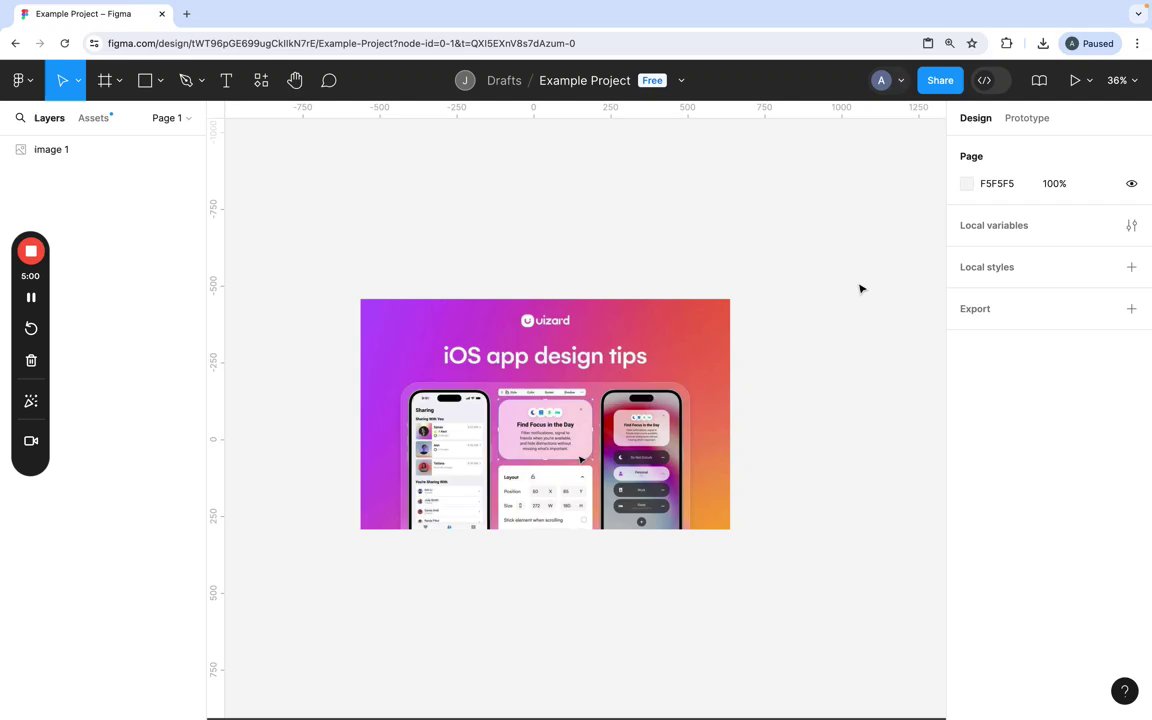Screen dimensions: 1152x720
Task: Open file name options chevron
Action: 681,81
